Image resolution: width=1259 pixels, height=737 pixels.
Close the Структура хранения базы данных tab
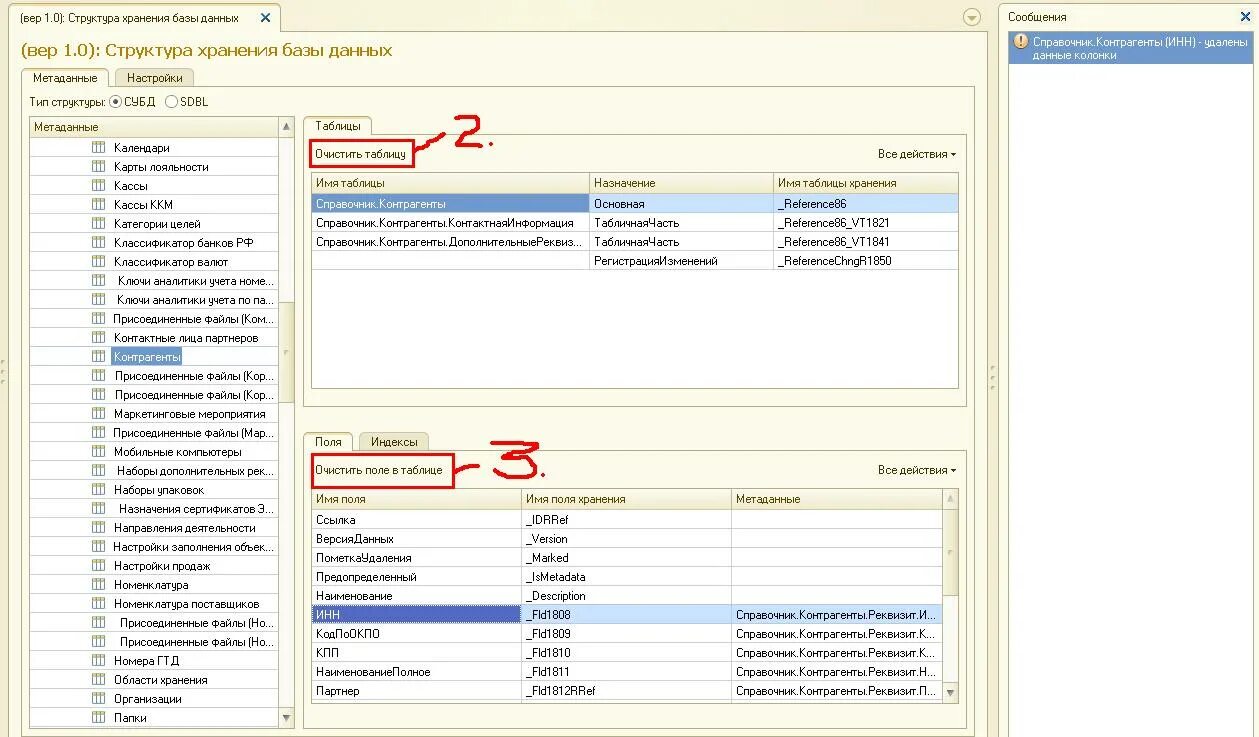click(x=264, y=18)
